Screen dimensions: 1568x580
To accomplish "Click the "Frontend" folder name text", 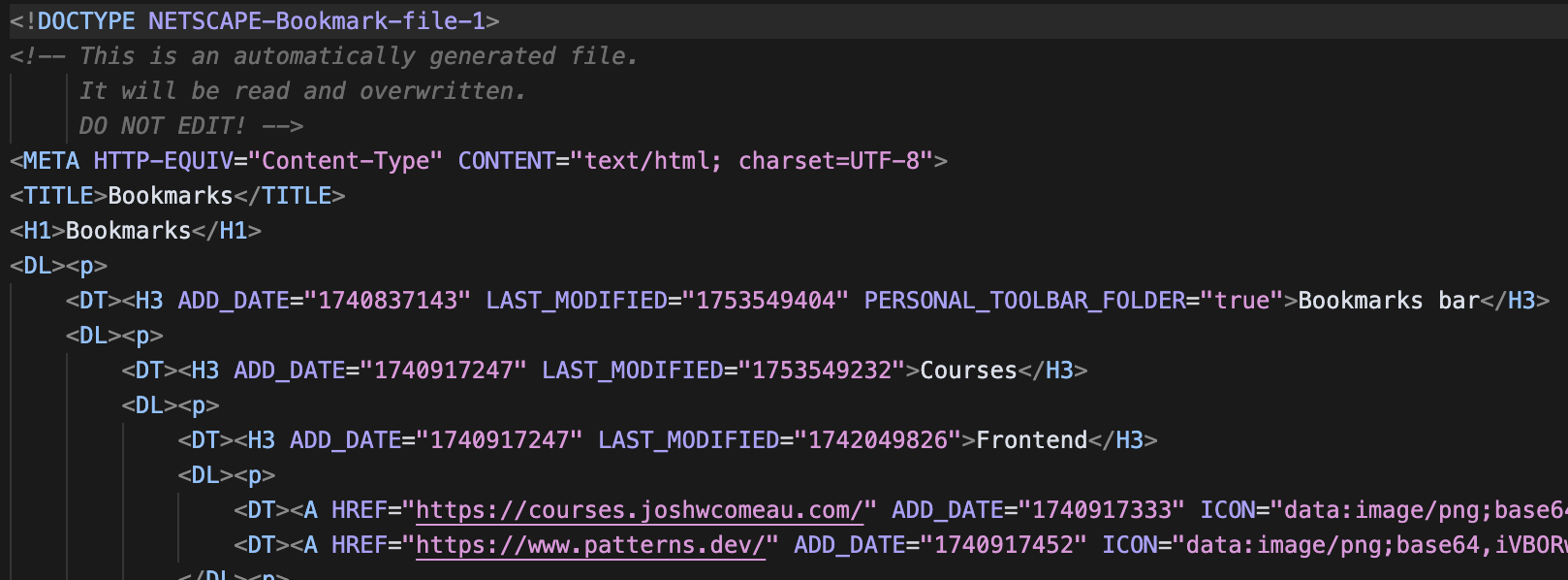I will point(1031,440).
